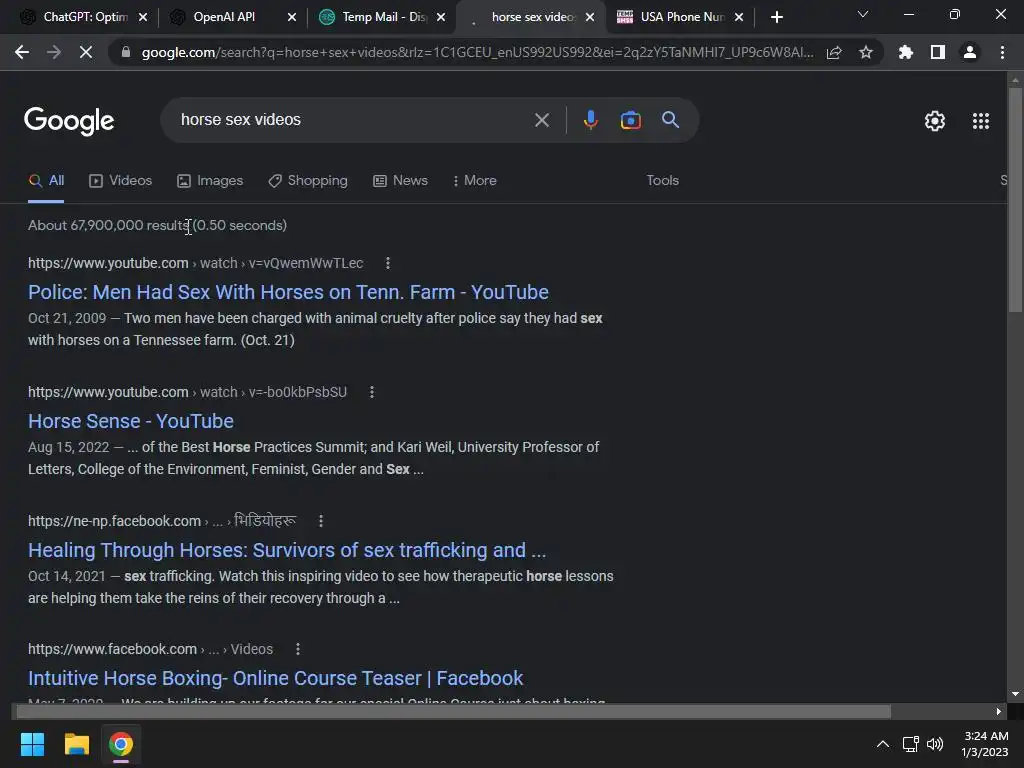The image size is (1024, 768).
Task: Open a new browser tab
Action: (776, 17)
